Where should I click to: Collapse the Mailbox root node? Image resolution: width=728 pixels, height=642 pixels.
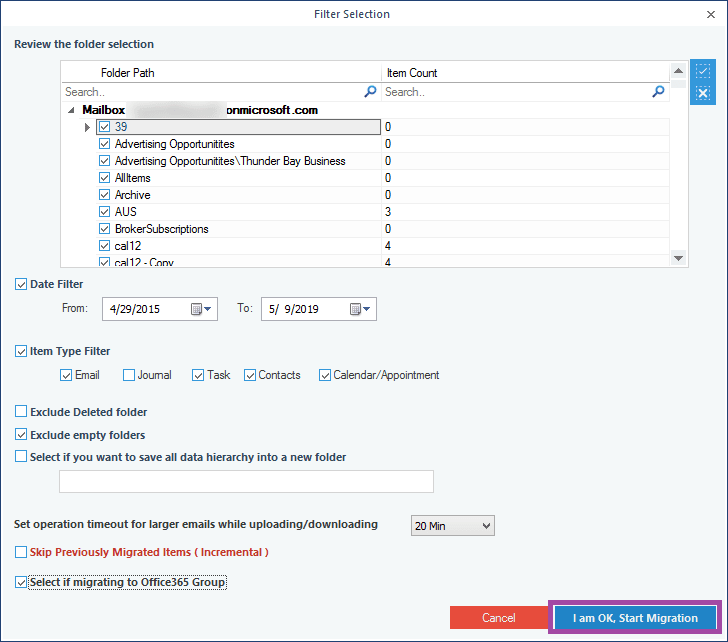coord(72,110)
